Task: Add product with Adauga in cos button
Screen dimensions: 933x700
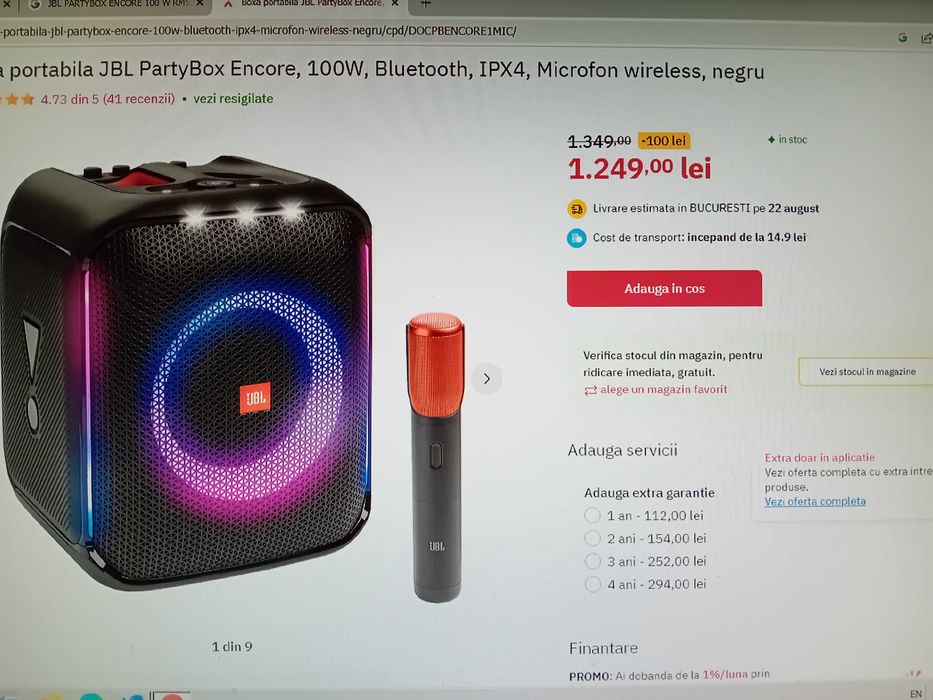Action: point(664,289)
